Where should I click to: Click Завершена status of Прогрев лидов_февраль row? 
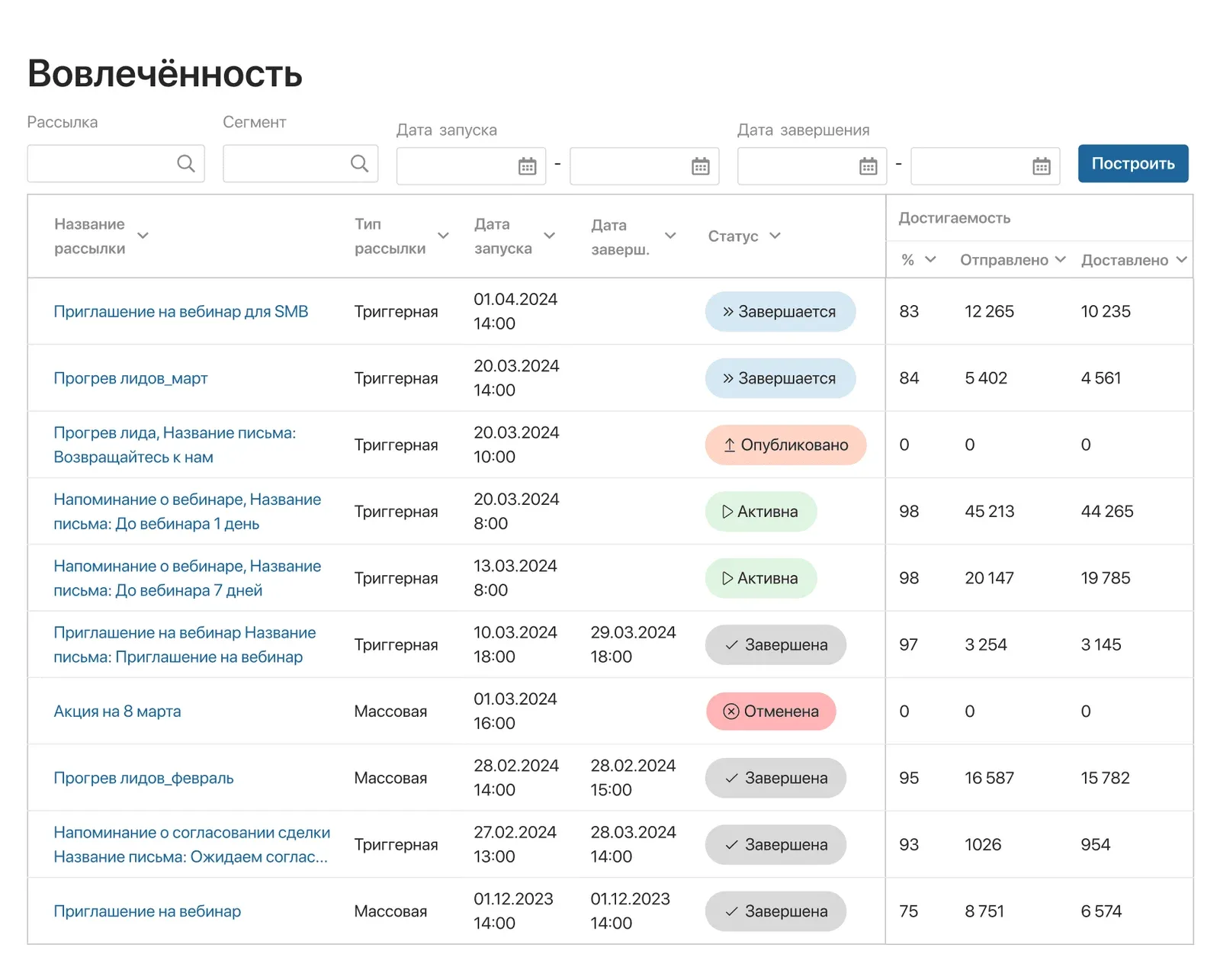pos(775,778)
